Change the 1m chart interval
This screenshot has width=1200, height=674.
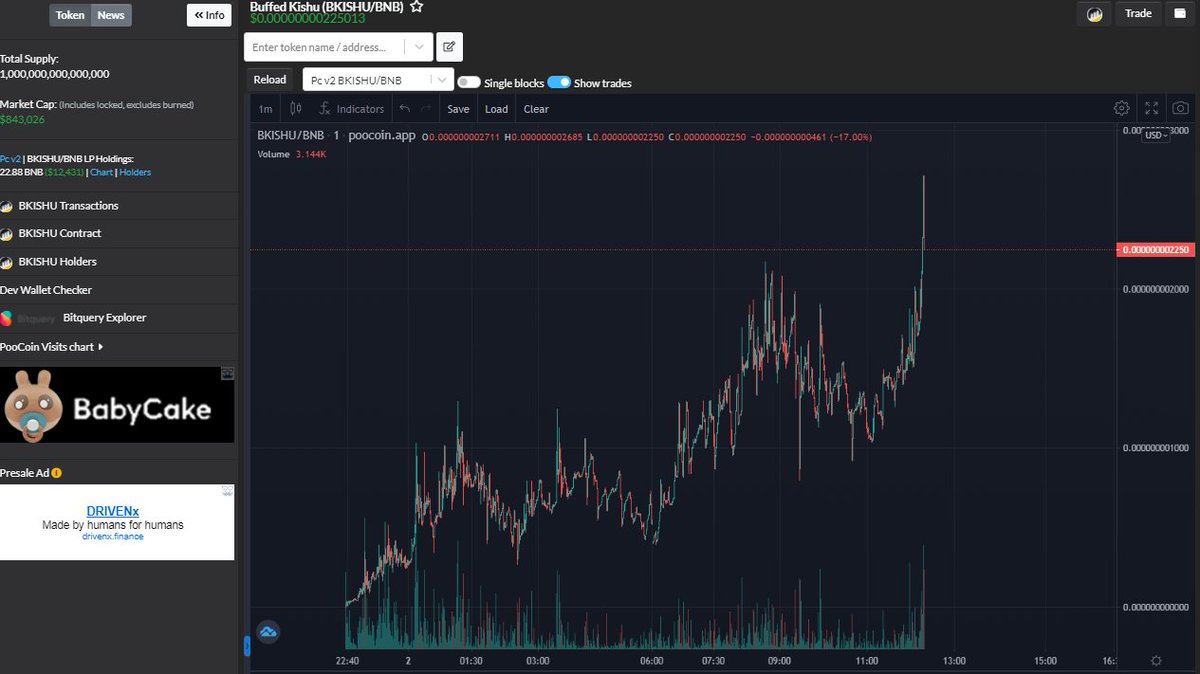pyautogui.click(x=265, y=109)
